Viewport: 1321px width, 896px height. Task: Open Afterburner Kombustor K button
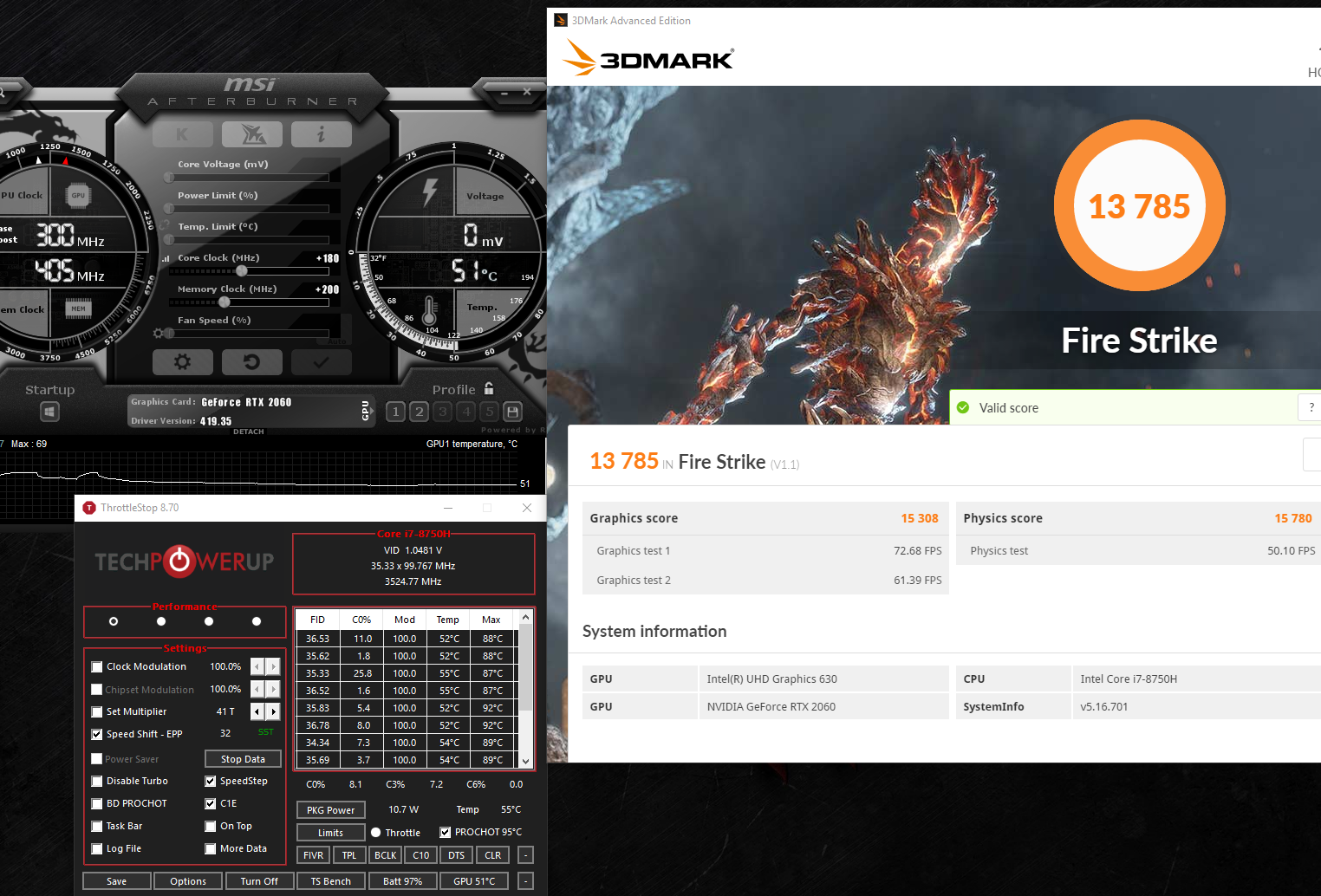(182, 134)
